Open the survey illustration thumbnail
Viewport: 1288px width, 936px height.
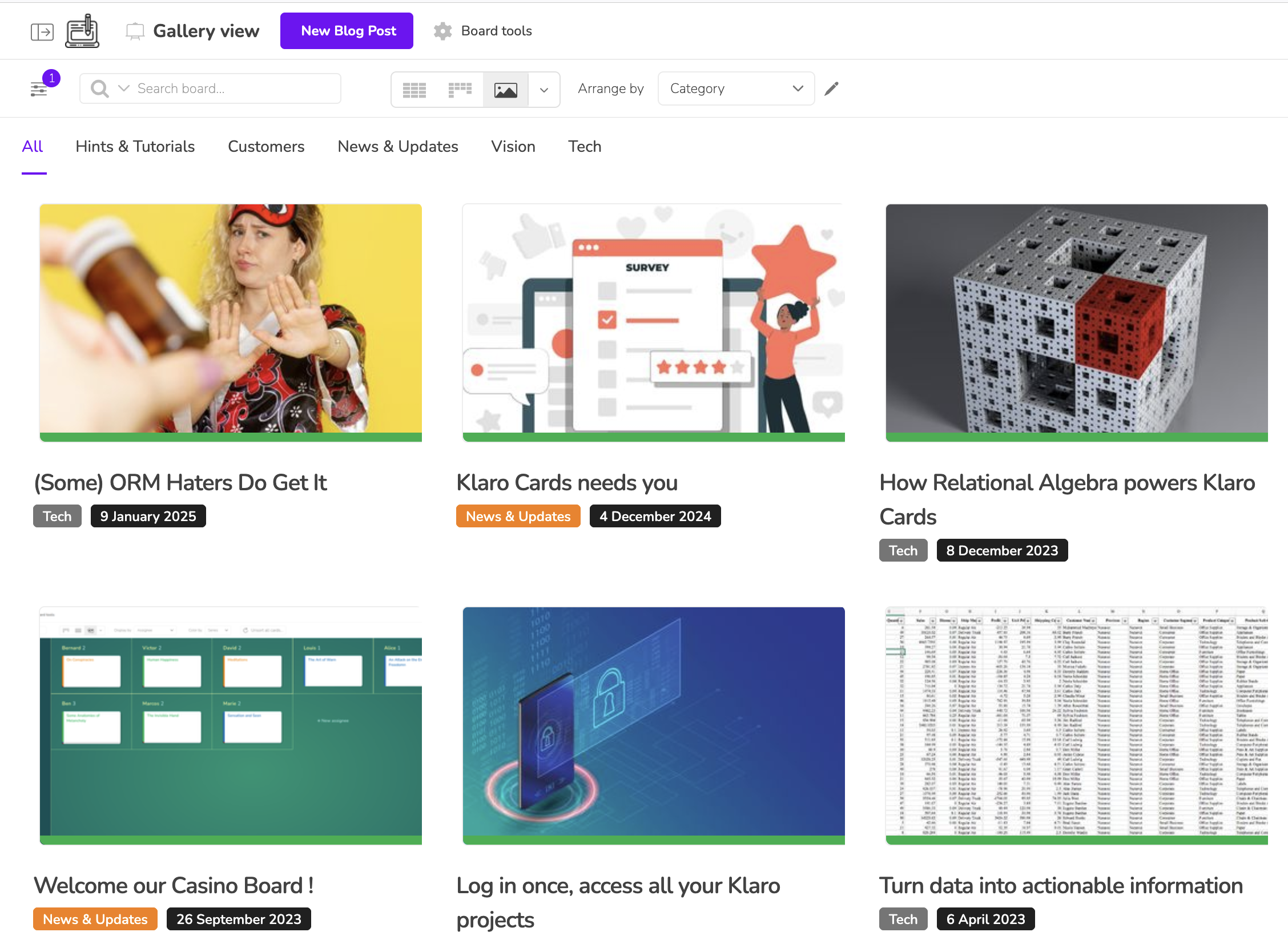point(654,322)
